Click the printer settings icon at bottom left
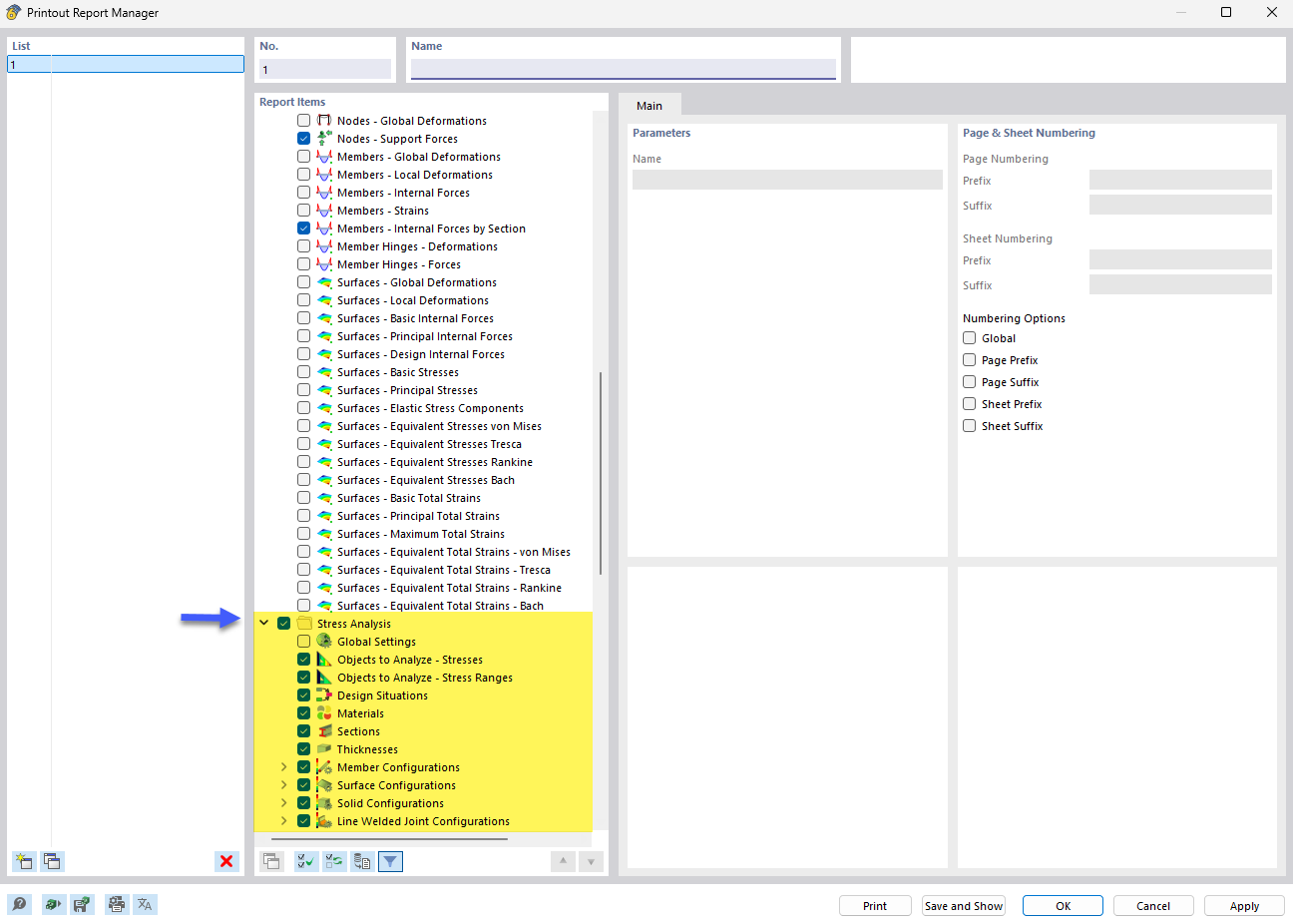 coord(116,904)
